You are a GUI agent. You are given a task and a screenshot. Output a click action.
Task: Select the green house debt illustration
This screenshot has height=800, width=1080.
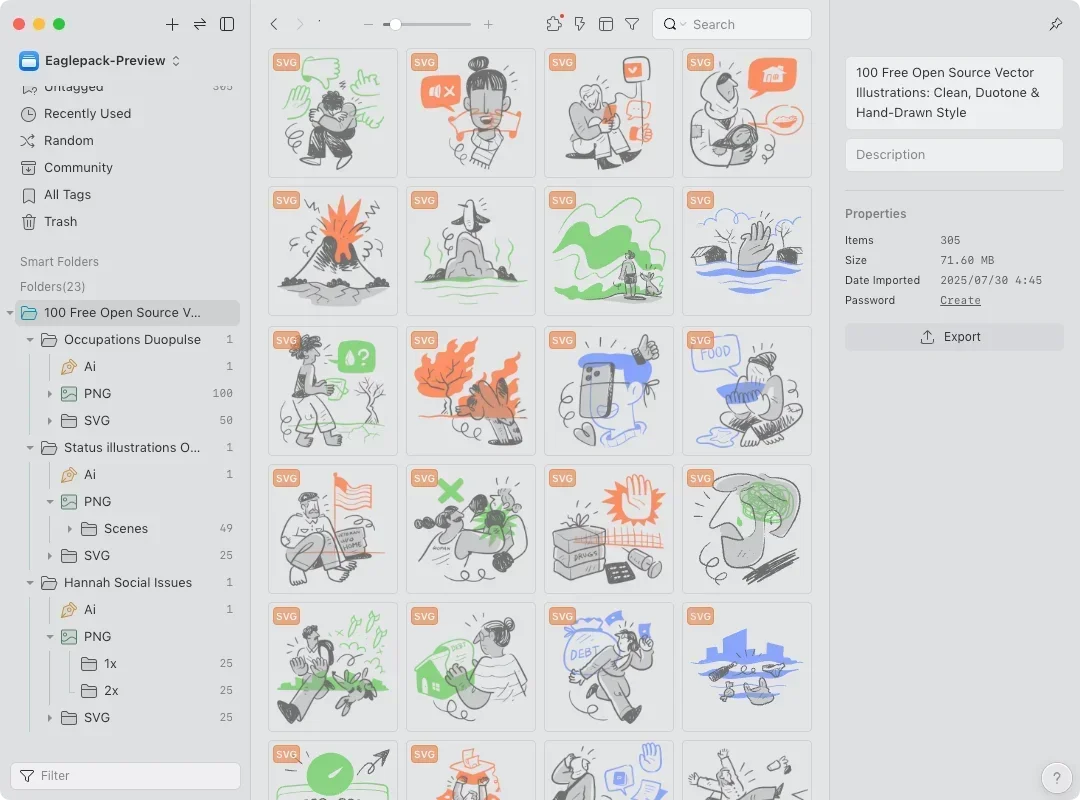pos(470,667)
